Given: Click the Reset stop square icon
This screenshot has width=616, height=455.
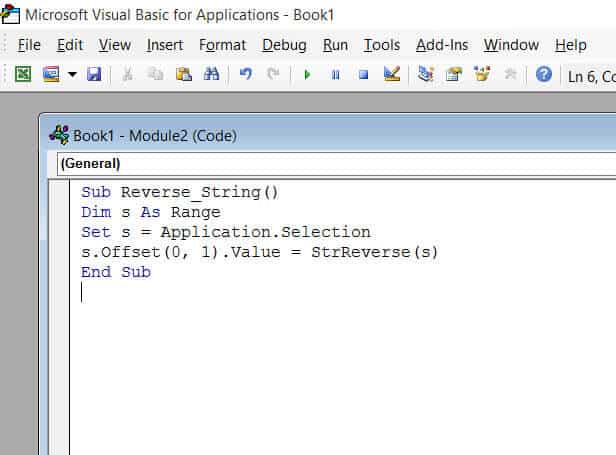Looking at the screenshot, I should (363, 74).
